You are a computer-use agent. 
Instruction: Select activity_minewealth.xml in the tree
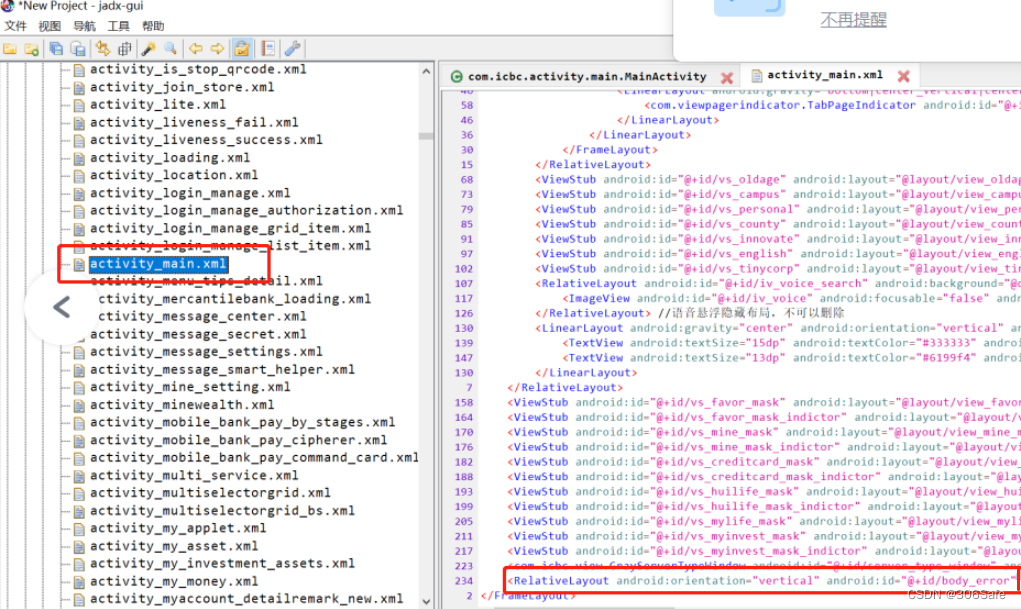pos(182,405)
